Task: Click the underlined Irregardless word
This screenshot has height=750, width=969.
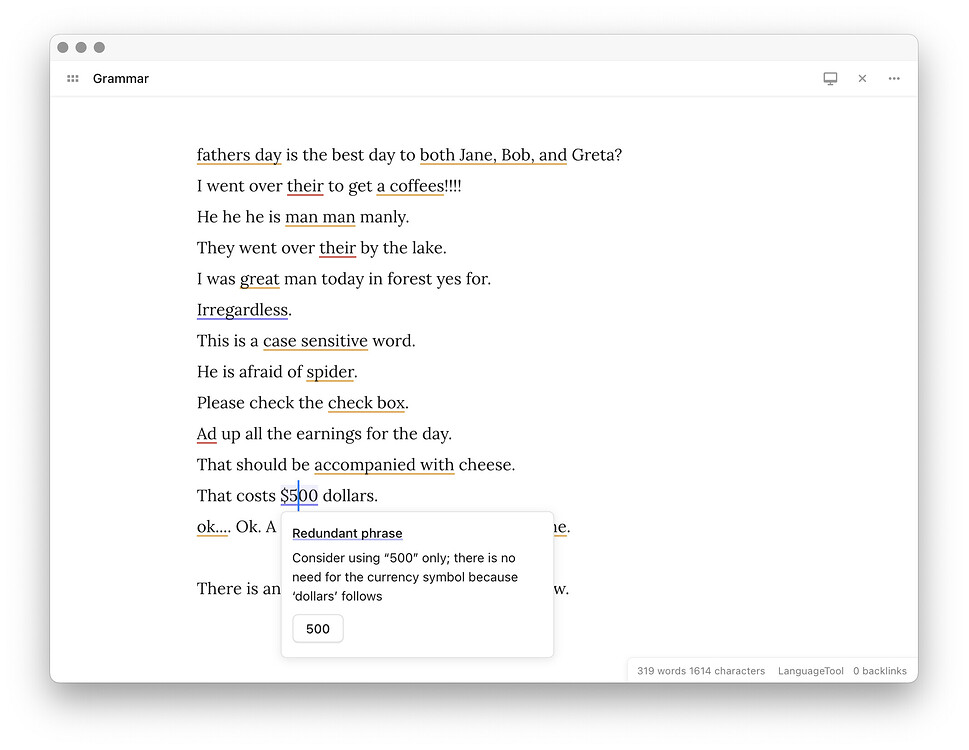Action: point(242,310)
